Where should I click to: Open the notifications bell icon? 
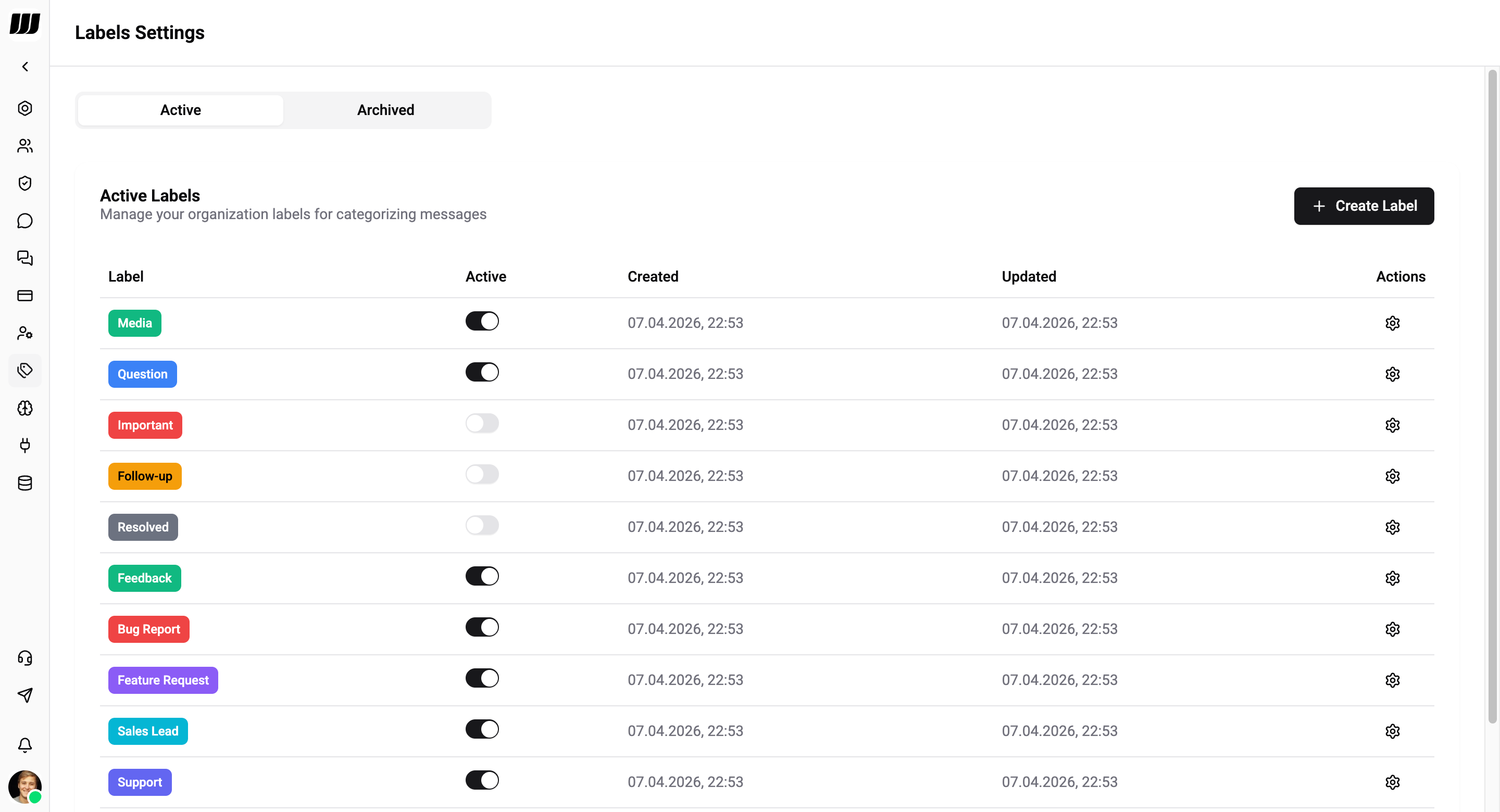pyautogui.click(x=24, y=745)
